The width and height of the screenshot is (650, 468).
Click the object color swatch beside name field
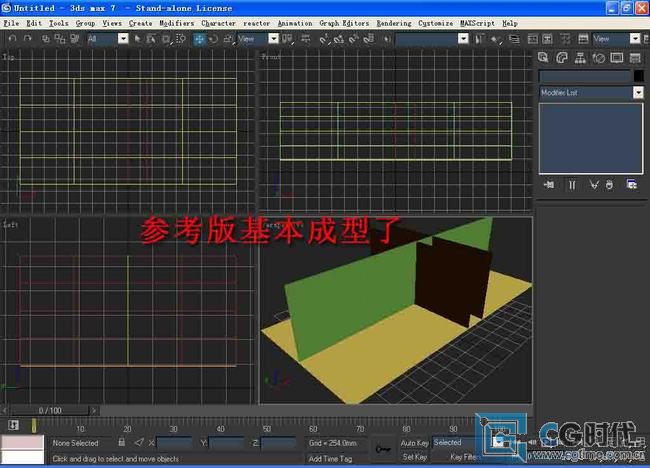639,76
